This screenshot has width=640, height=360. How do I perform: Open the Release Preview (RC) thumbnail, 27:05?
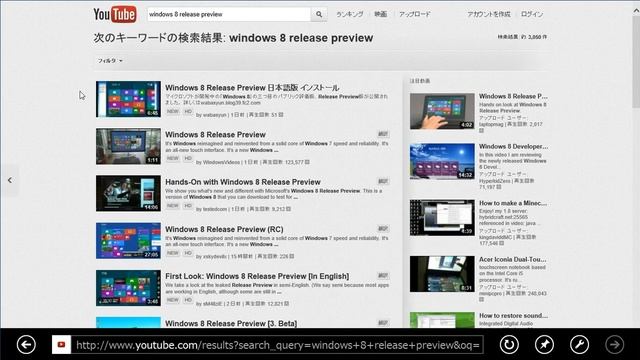(129, 241)
